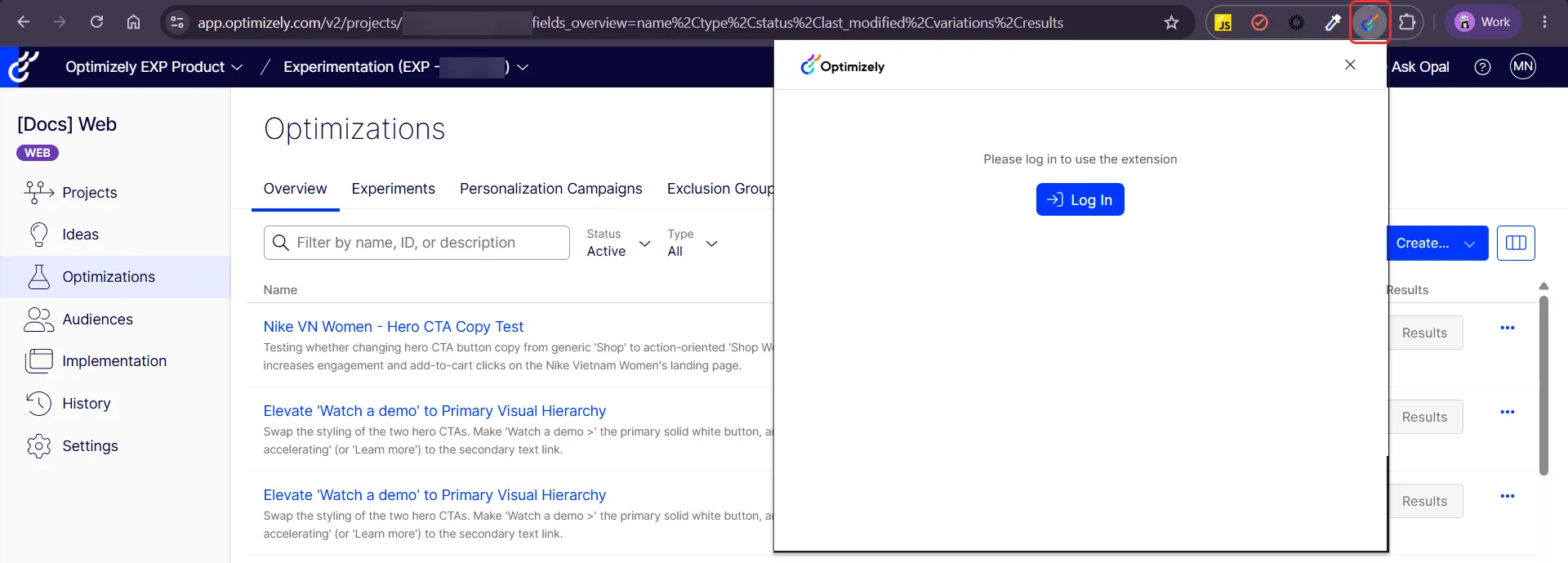Open more actions for third optimization row
This screenshot has width=1568, height=563.
(x=1508, y=496)
